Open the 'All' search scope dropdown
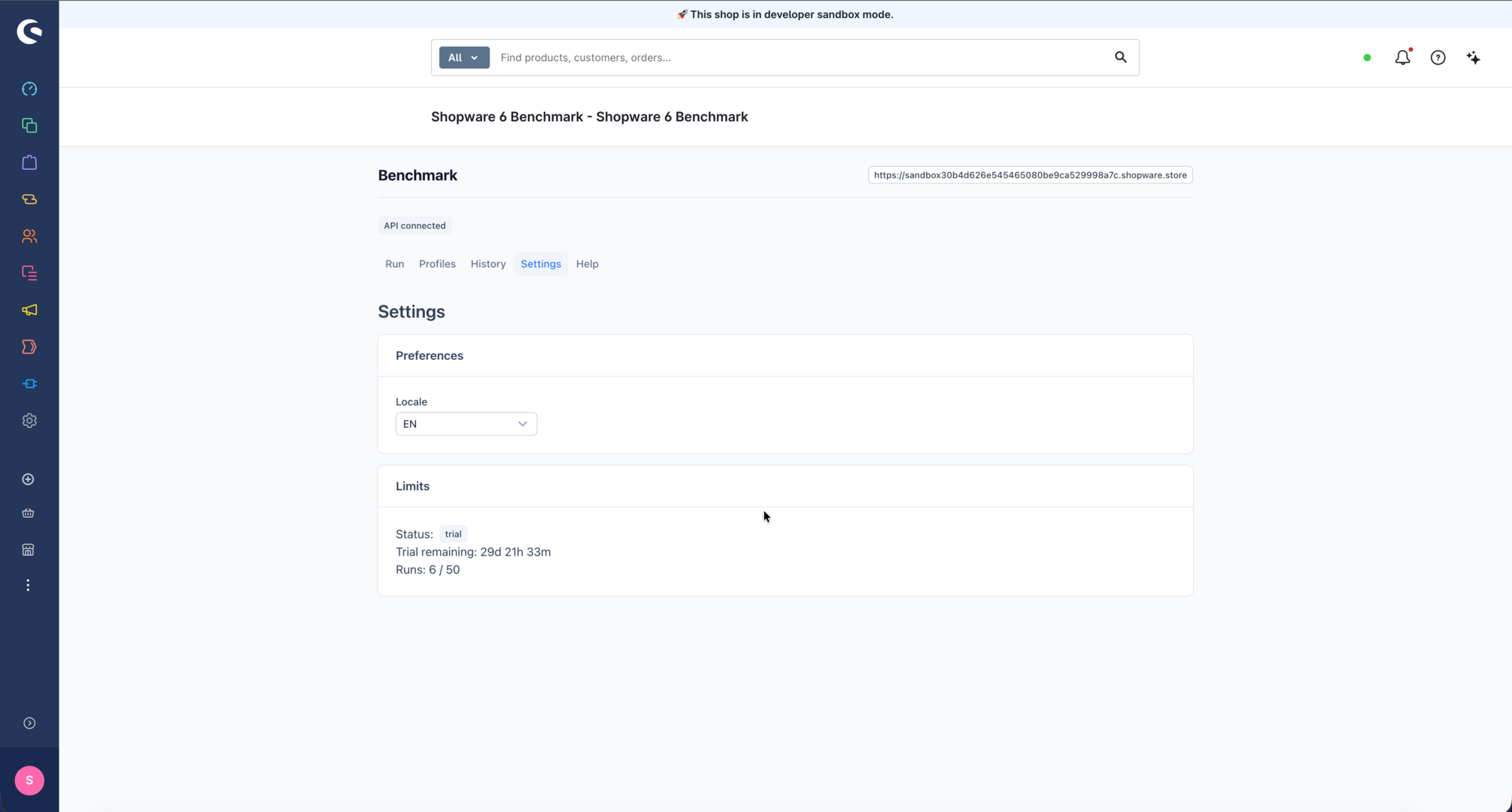 point(464,58)
